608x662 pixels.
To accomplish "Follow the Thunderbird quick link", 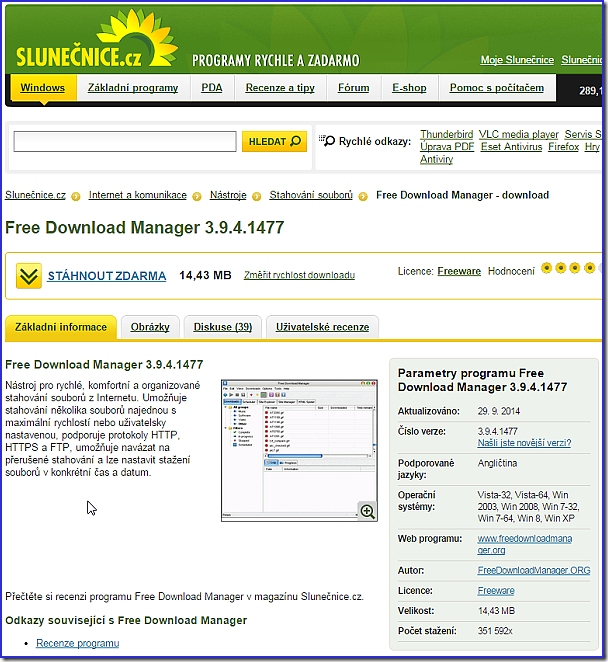I will 446,134.
